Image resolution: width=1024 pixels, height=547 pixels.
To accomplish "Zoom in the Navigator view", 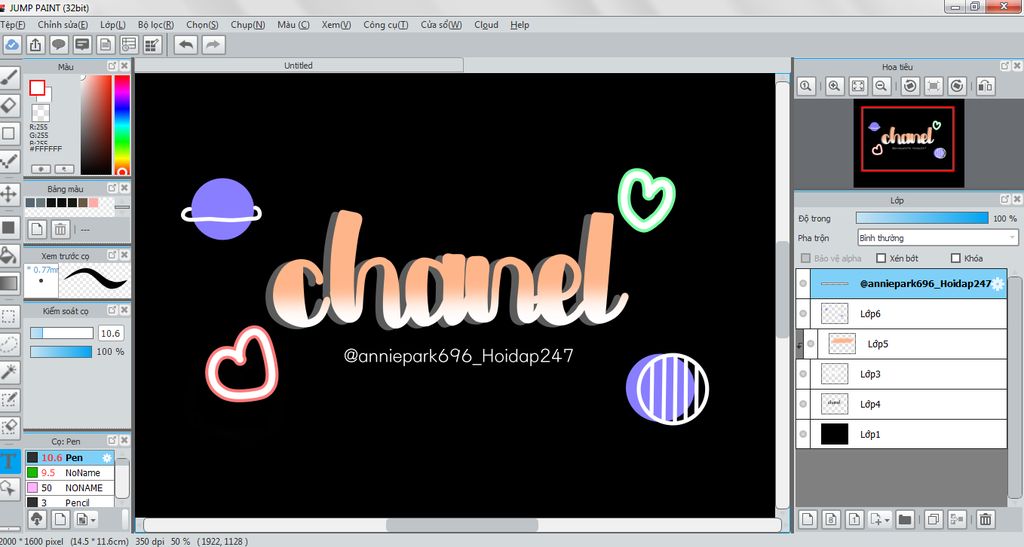I will [834, 86].
